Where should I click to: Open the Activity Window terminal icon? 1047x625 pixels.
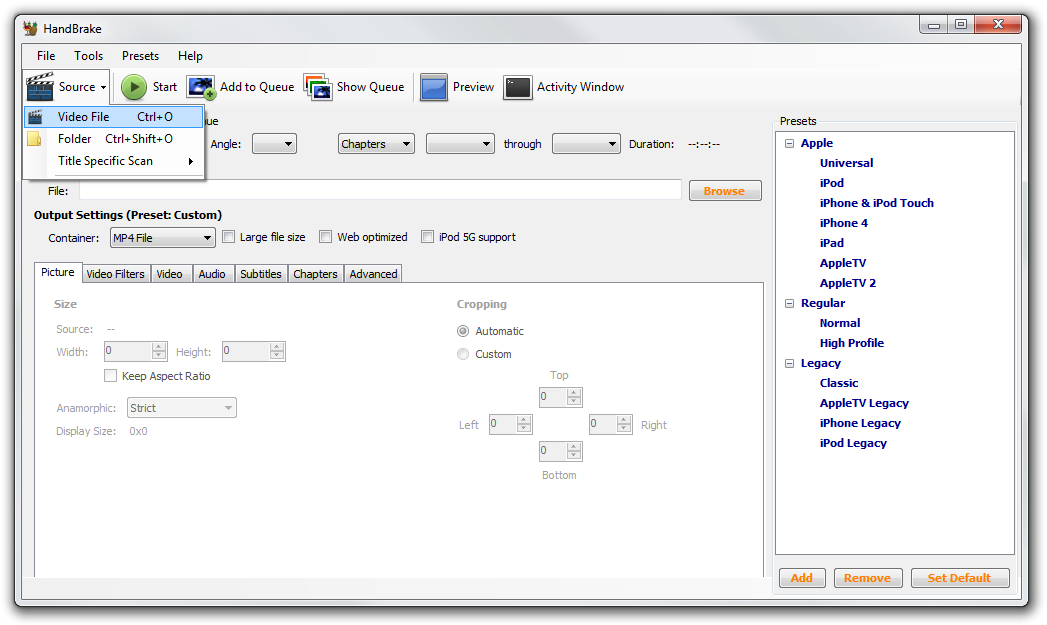pos(517,87)
